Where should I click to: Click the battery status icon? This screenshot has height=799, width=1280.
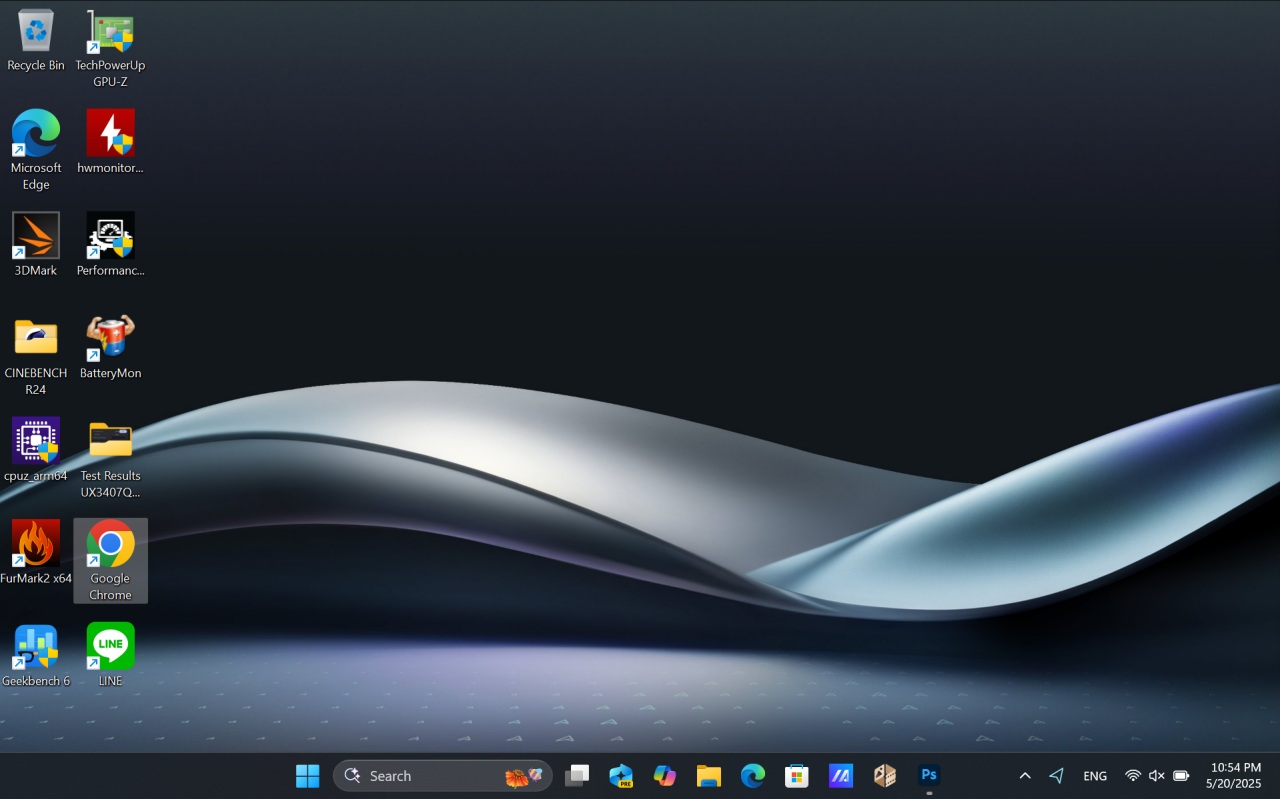coord(1181,776)
